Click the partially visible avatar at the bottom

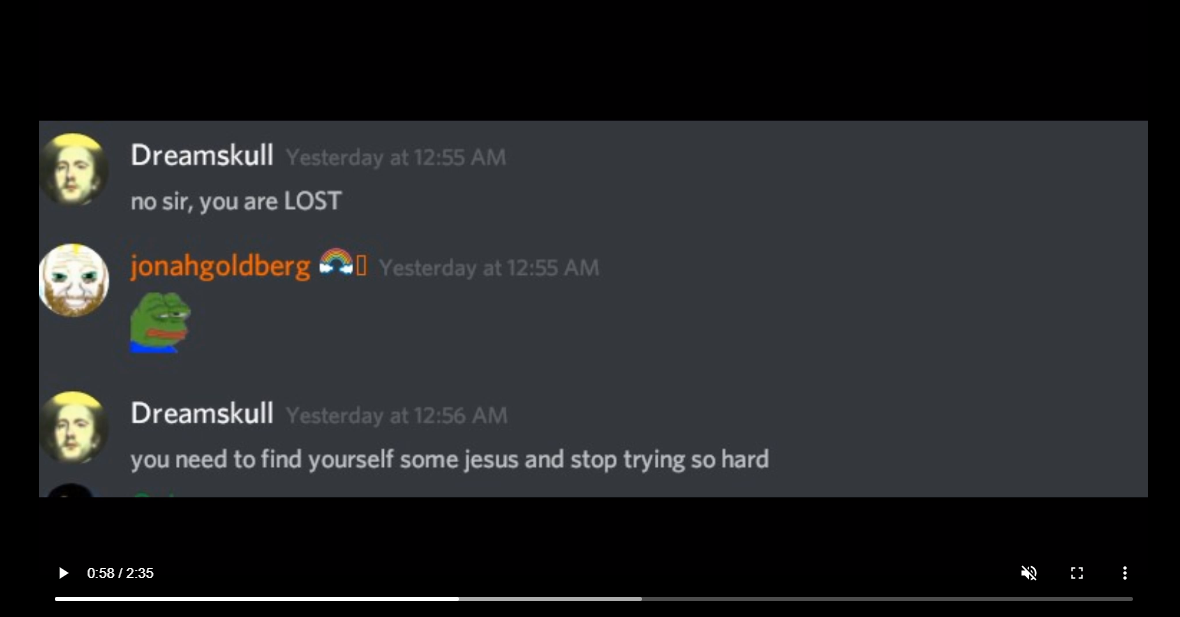(x=71, y=491)
